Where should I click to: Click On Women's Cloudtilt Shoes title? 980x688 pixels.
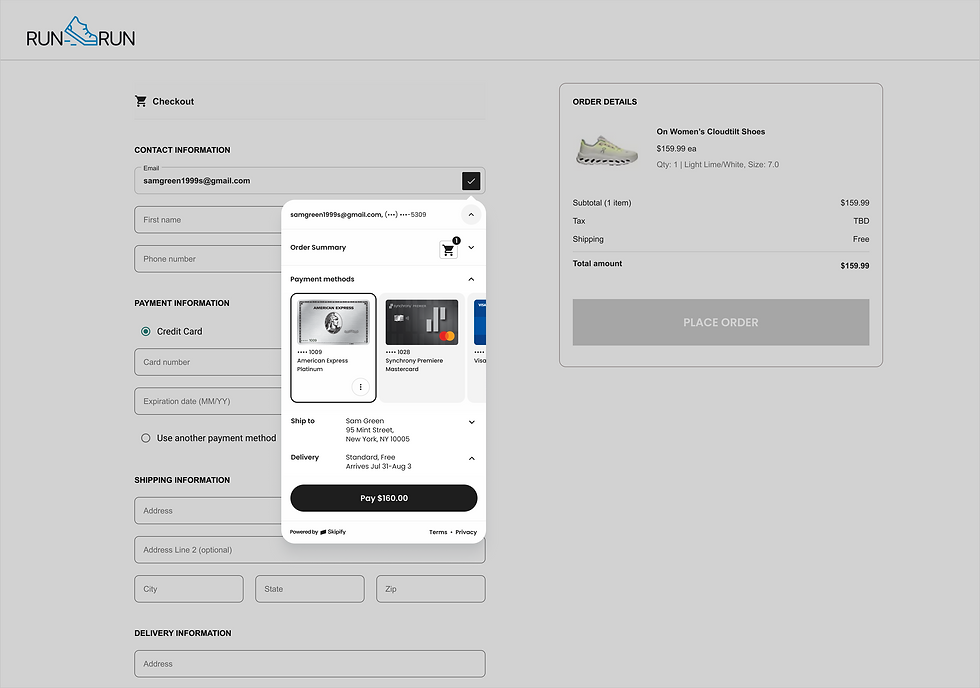click(x=711, y=131)
